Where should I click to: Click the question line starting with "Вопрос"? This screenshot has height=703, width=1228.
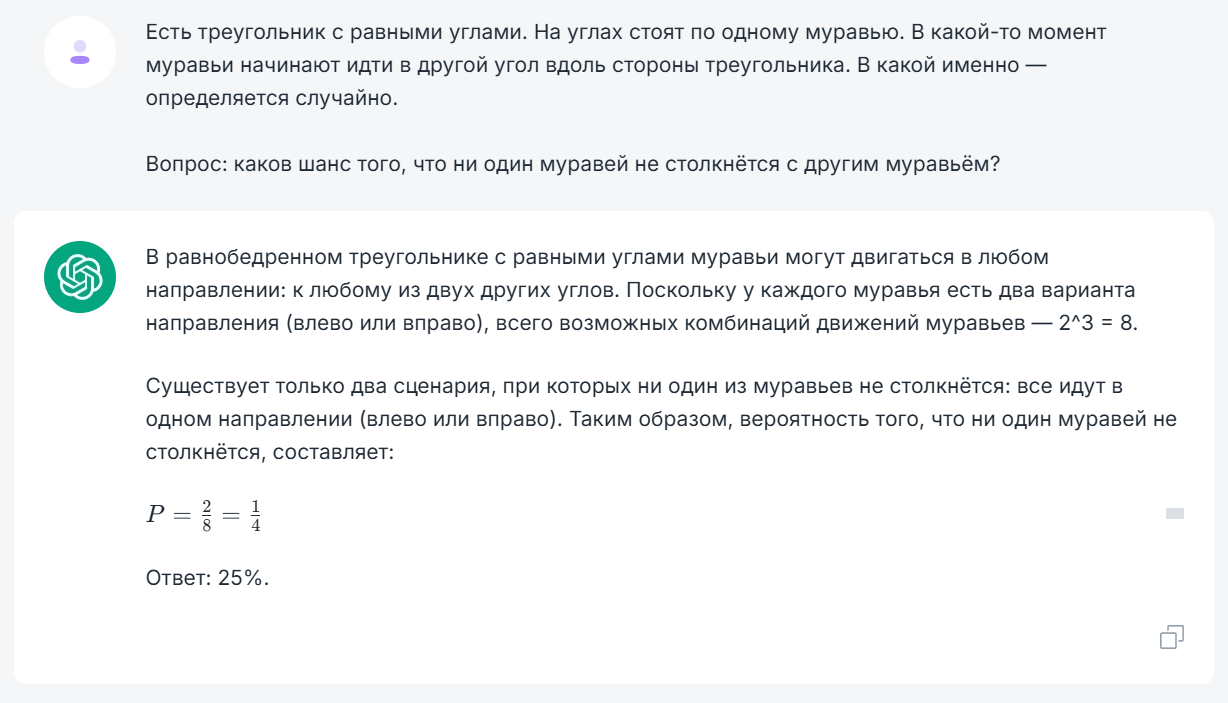click(572, 165)
